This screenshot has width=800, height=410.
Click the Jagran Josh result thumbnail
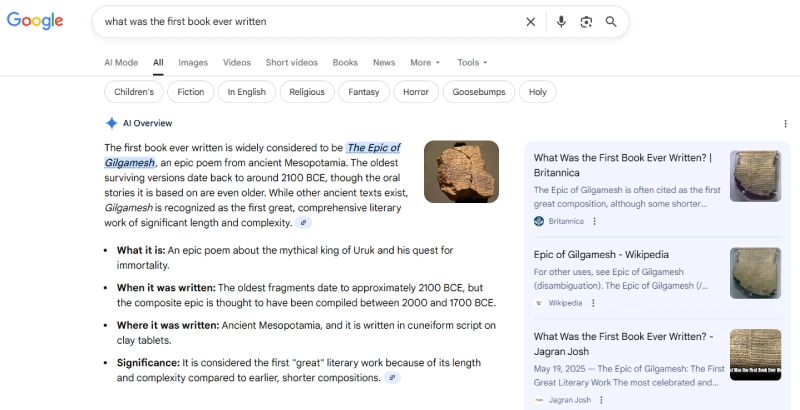[755, 354]
